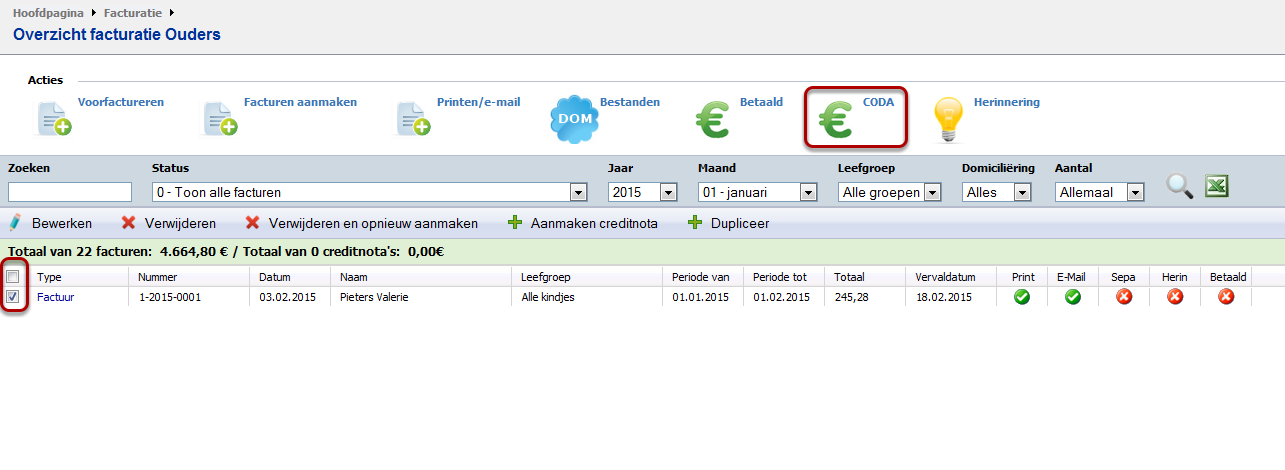The image size is (1285, 470).
Task: Toggle the red Betaald status for Pieters Valerie
Action: tap(1226, 297)
